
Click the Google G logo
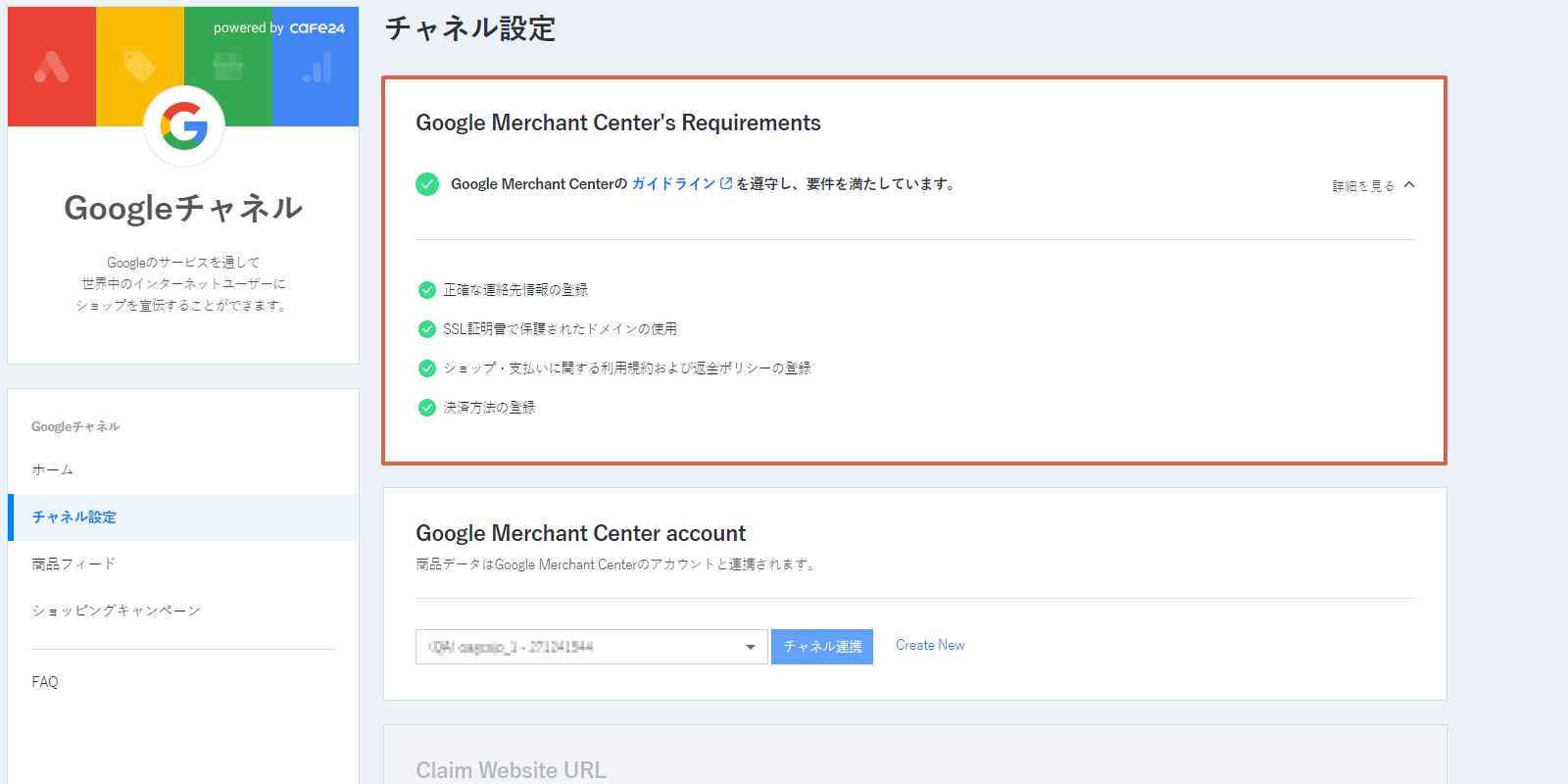click(x=184, y=125)
